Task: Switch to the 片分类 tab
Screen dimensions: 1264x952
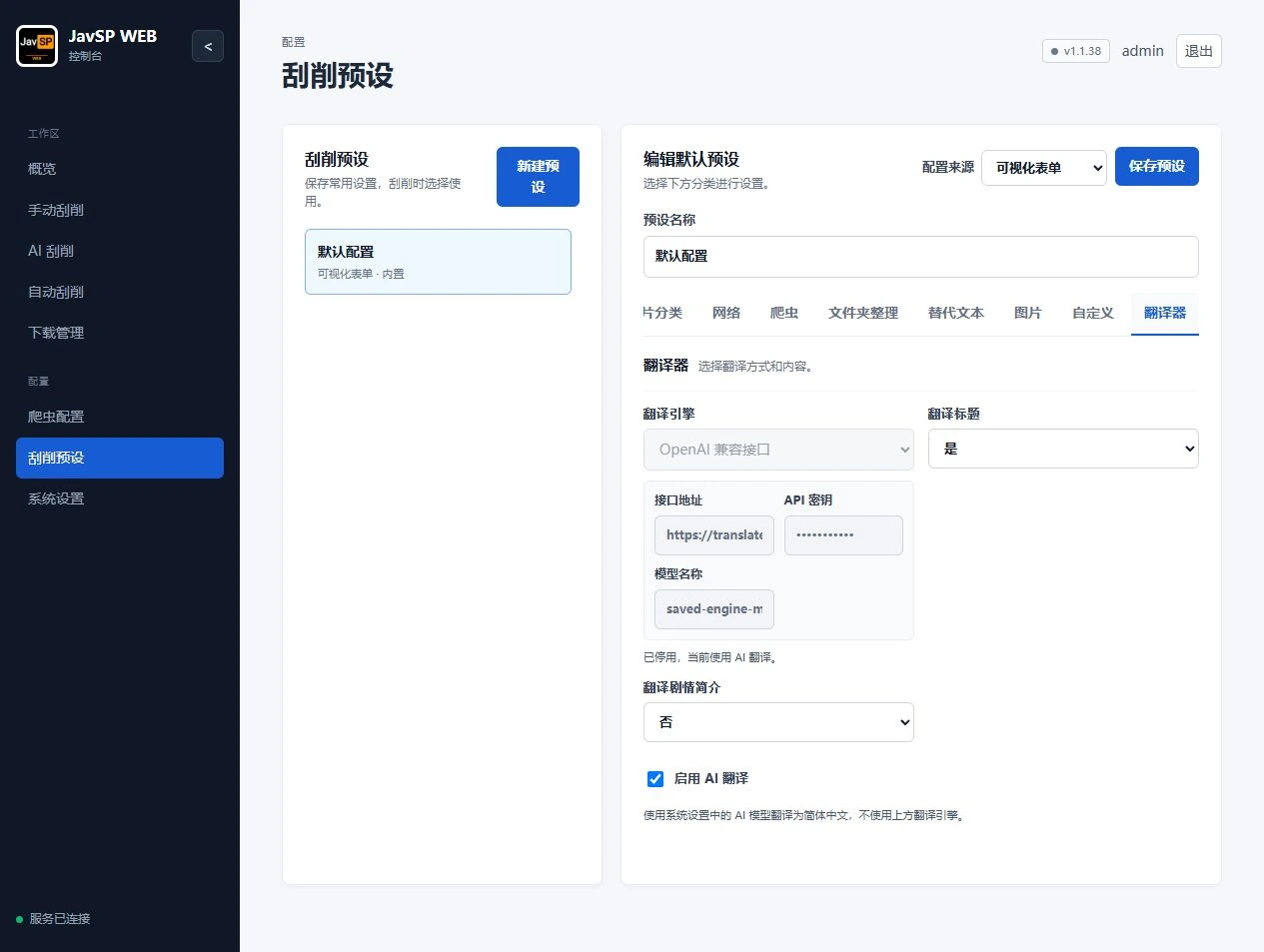Action: pos(662,313)
